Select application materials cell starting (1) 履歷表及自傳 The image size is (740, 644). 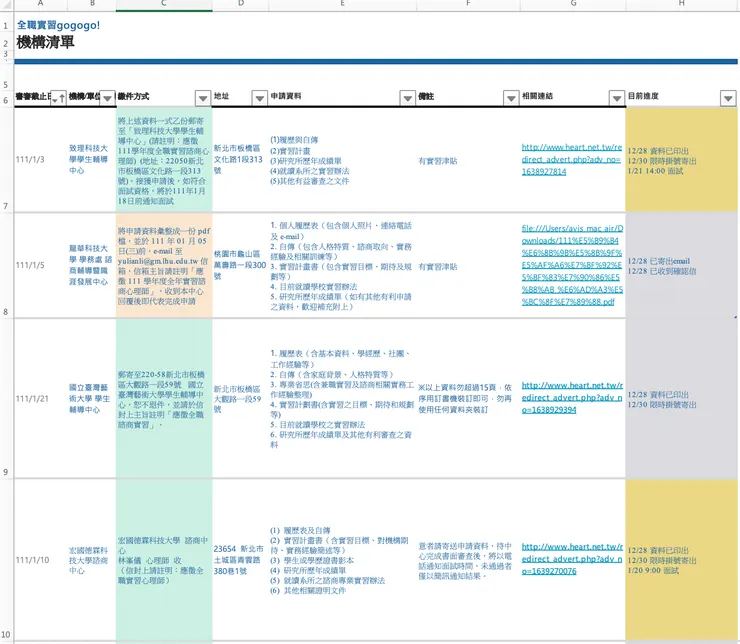coord(342,560)
